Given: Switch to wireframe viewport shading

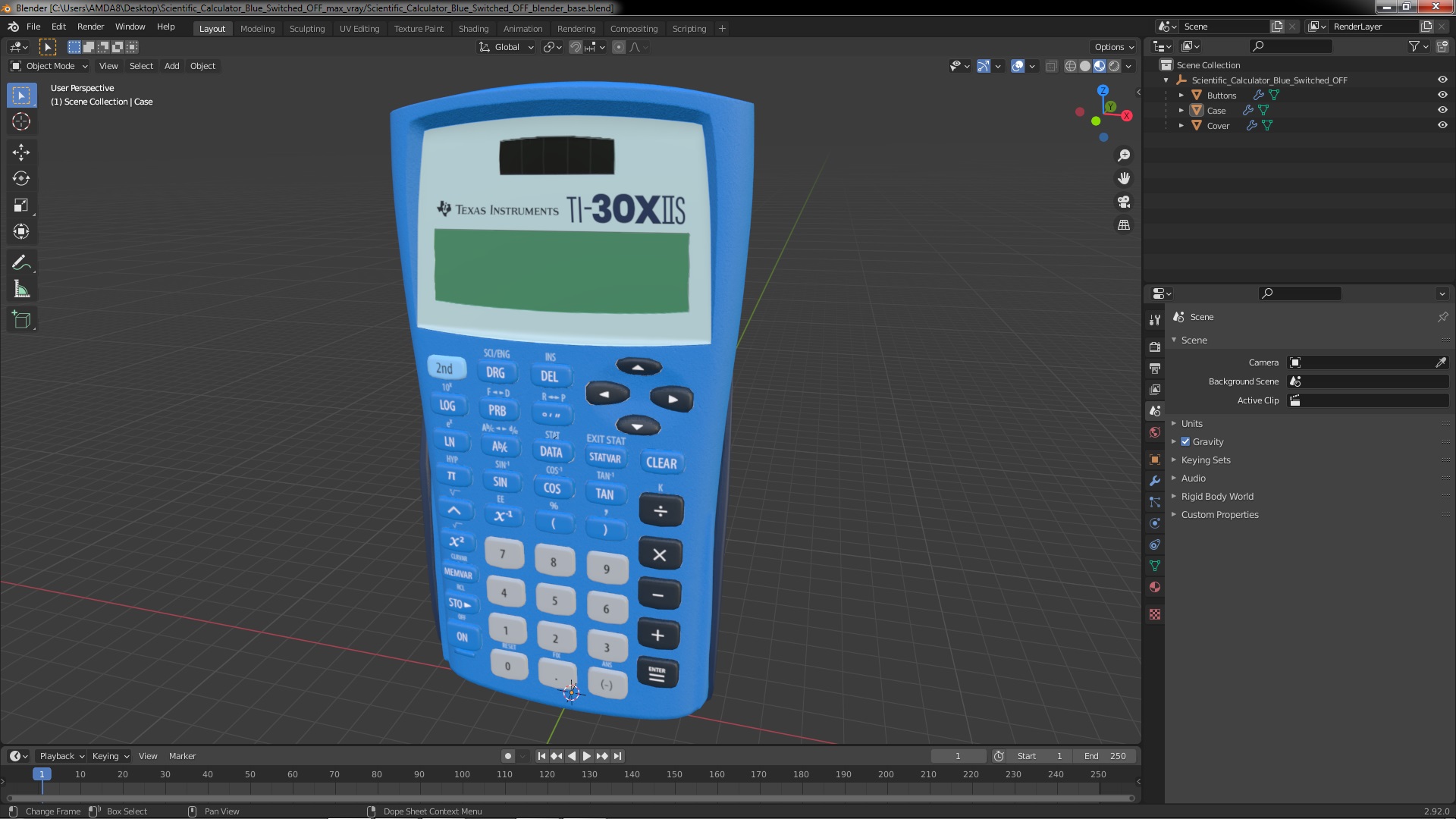Looking at the screenshot, I should coord(1070,66).
